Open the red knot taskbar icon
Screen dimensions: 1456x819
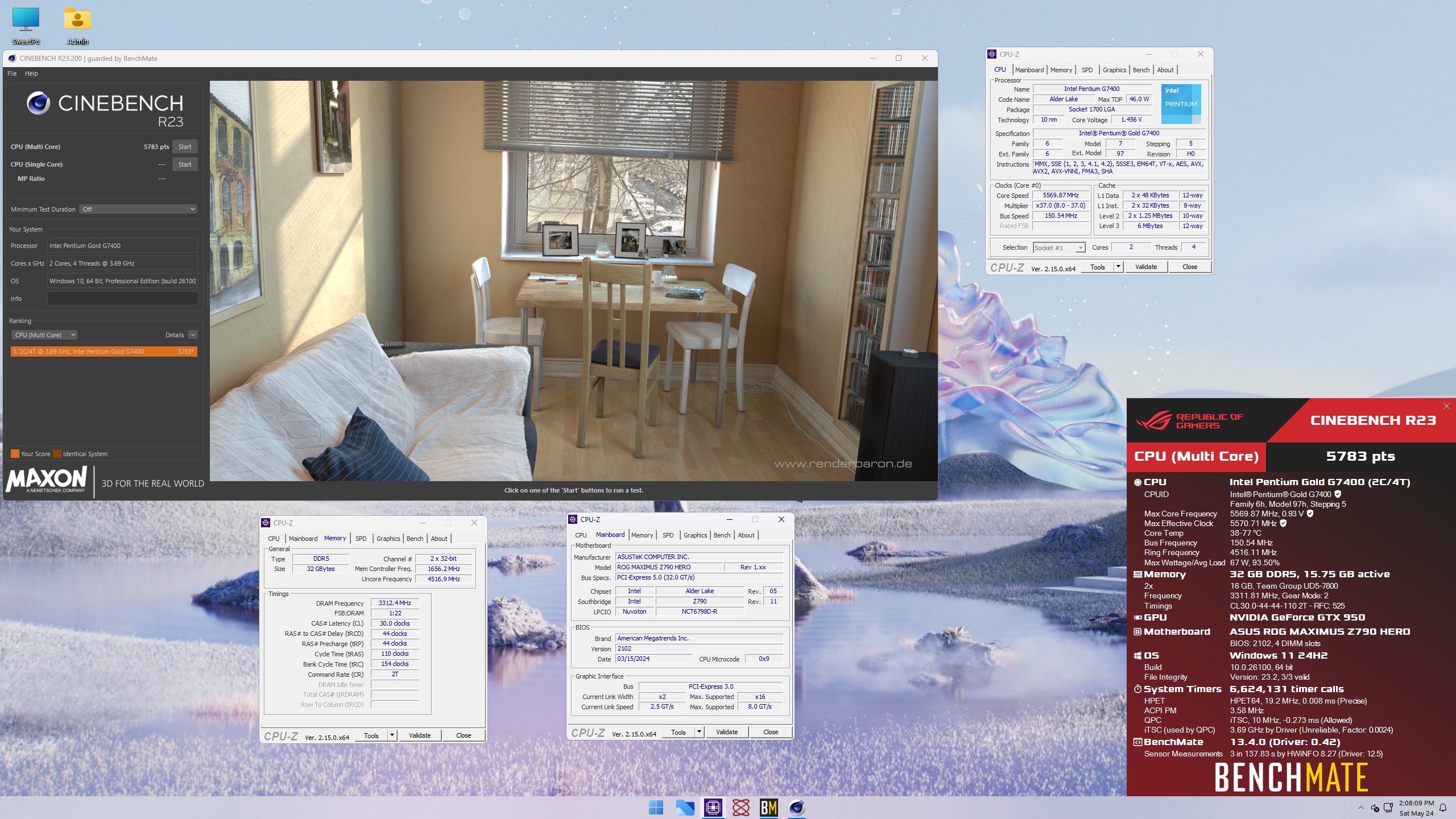point(741,807)
